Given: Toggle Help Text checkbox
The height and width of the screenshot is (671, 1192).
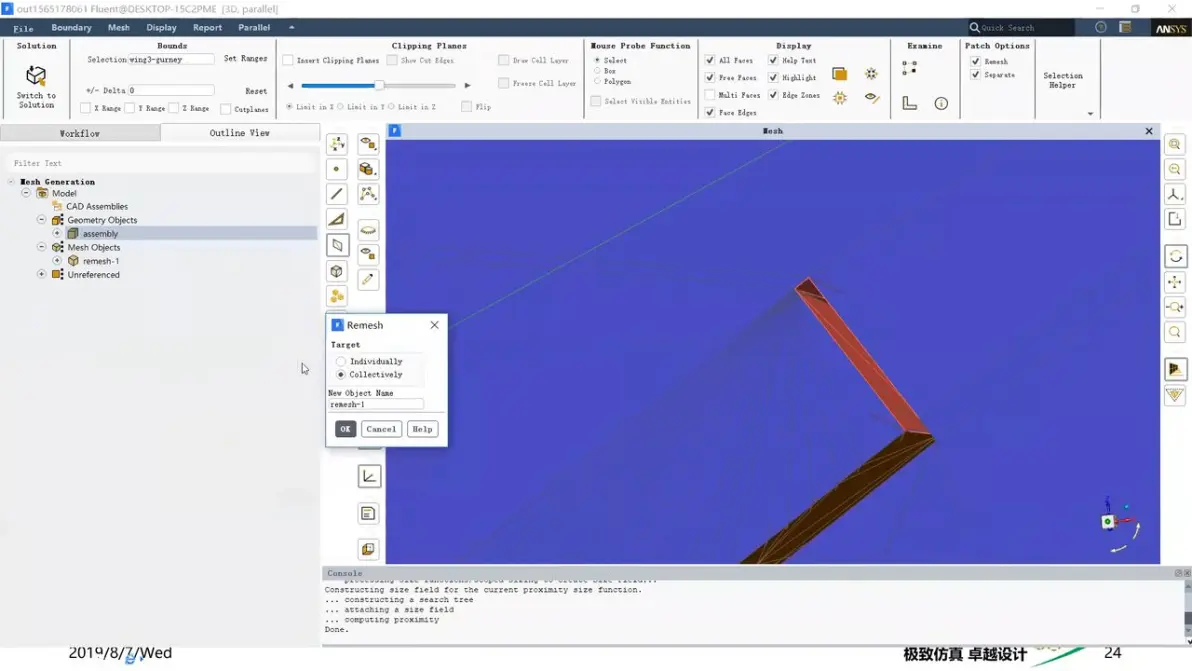Looking at the screenshot, I should [773, 60].
